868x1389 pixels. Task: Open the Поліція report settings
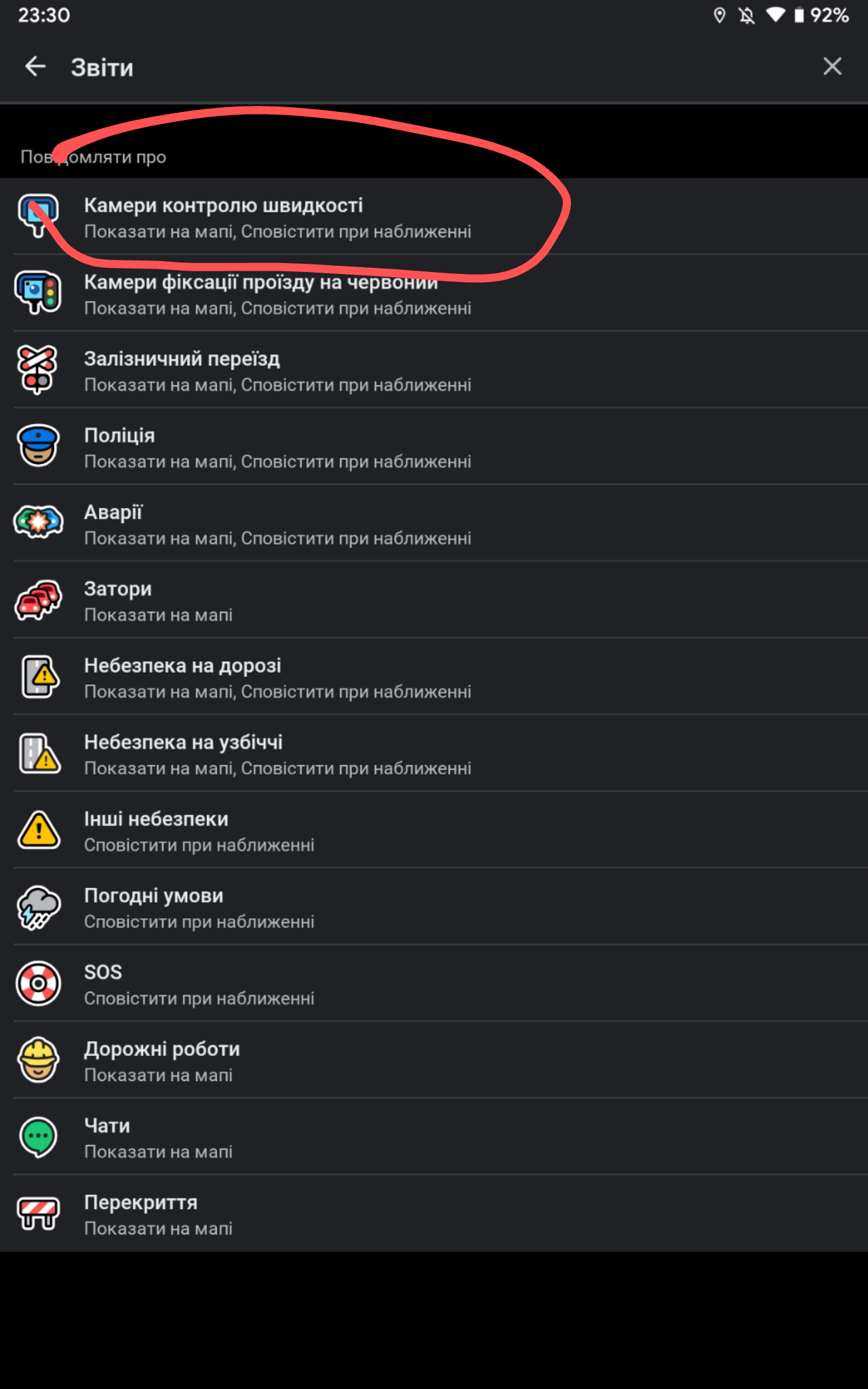277,448
